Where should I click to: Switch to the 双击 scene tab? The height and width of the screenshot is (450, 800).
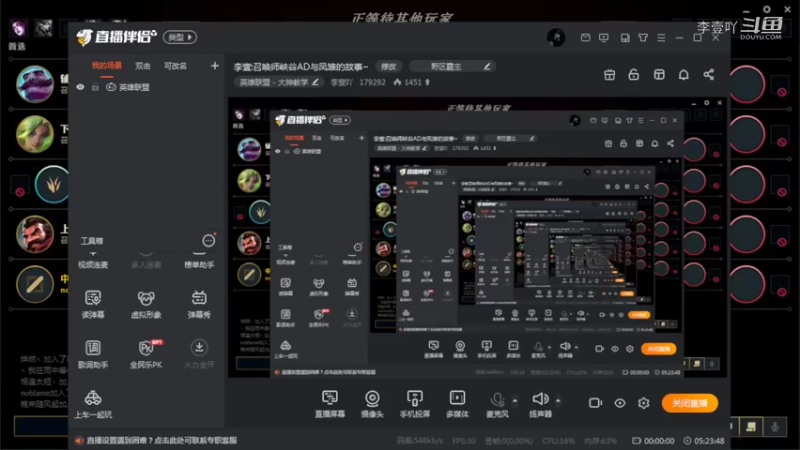pos(143,66)
